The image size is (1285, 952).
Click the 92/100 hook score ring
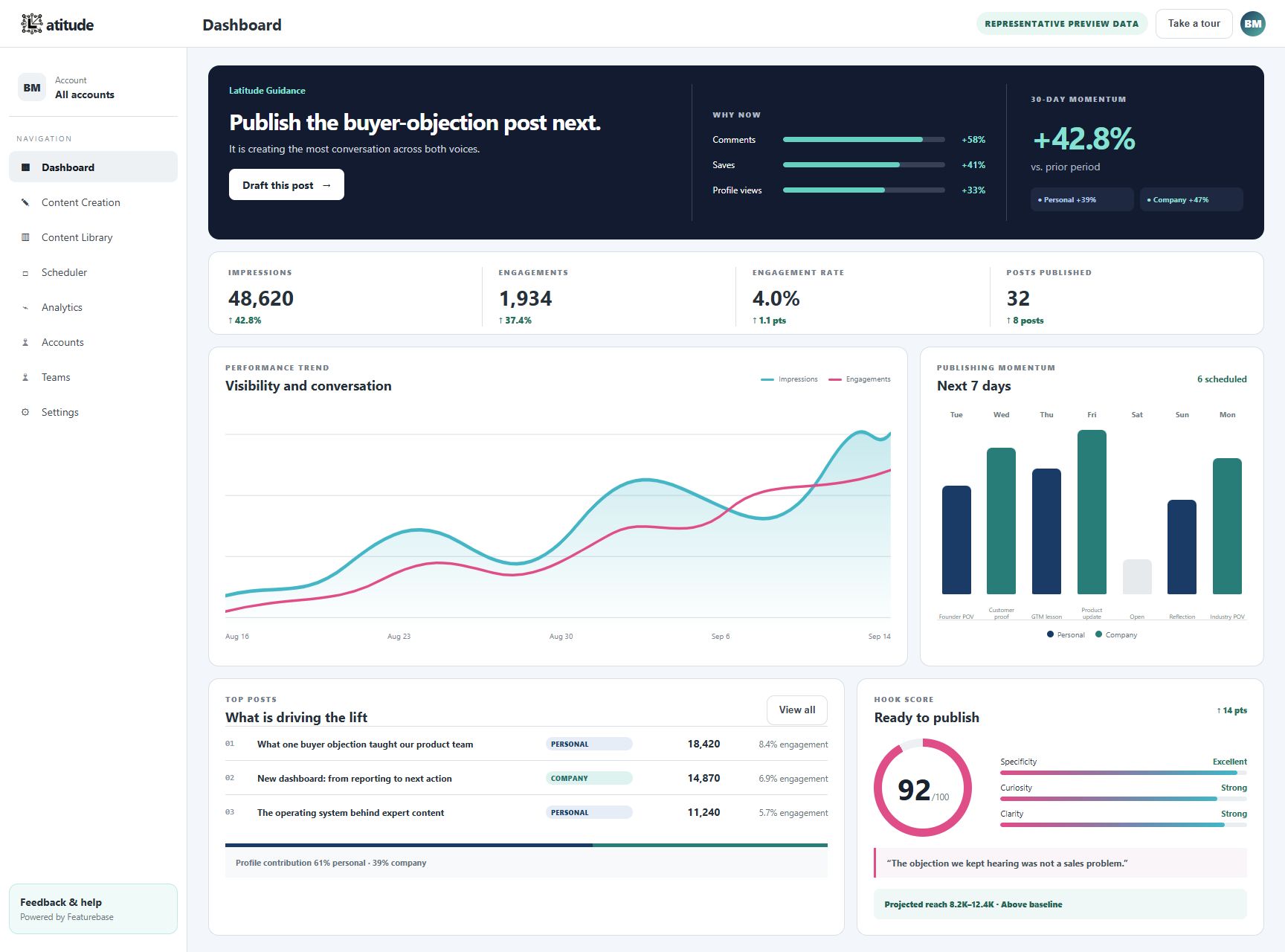point(923,788)
